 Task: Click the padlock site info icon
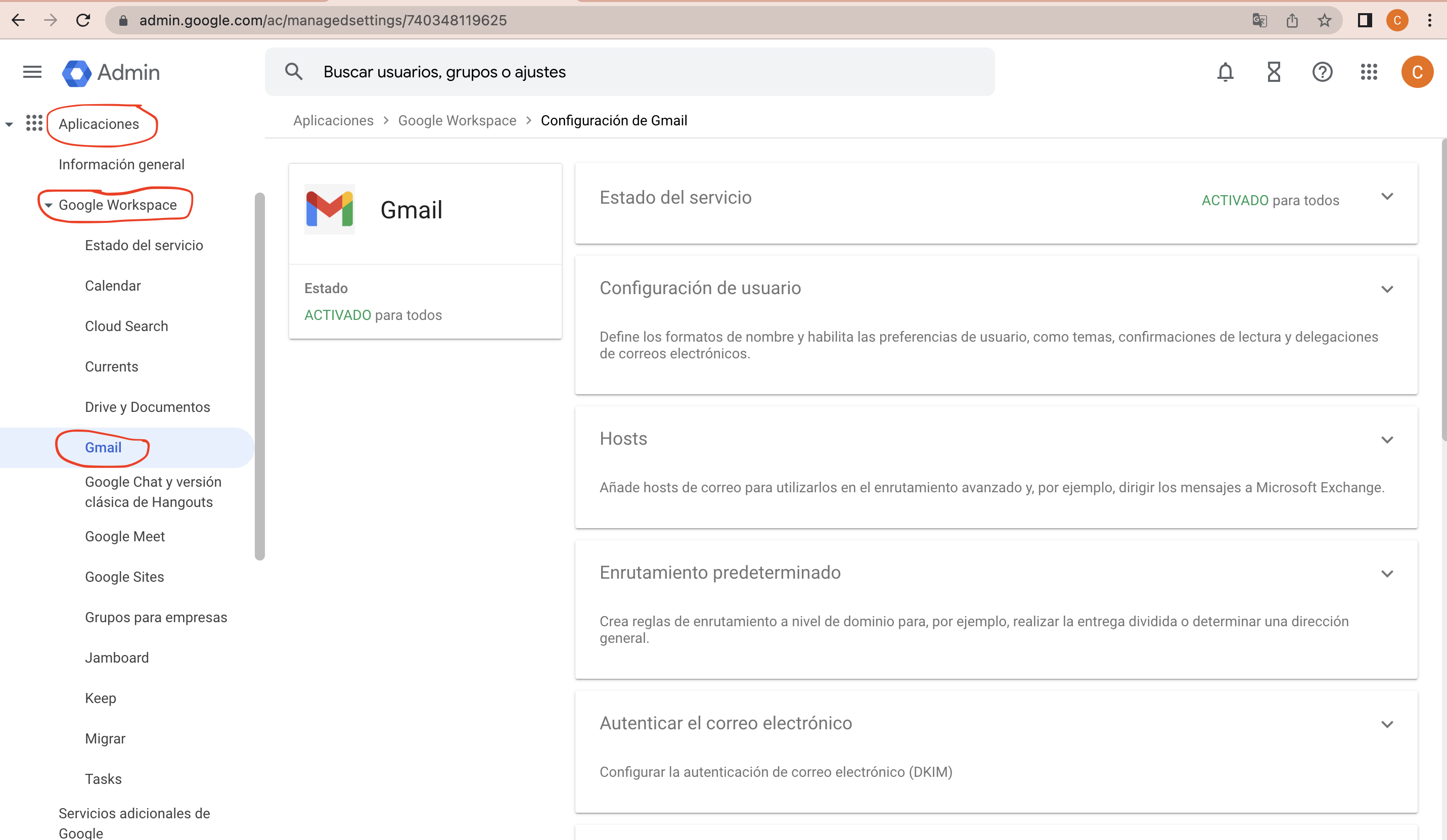(x=122, y=21)
